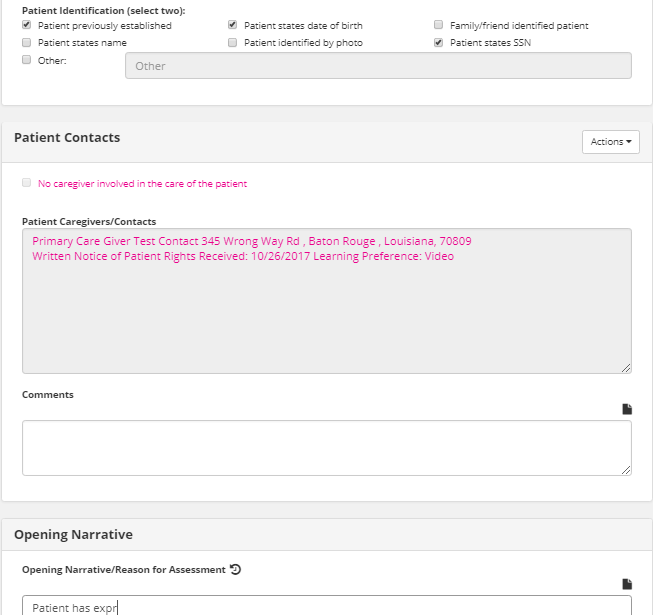This screenshot has height=615, width=653.
Task: Toggle the Other identification checkbox
Action: click(x=27, y=59)
